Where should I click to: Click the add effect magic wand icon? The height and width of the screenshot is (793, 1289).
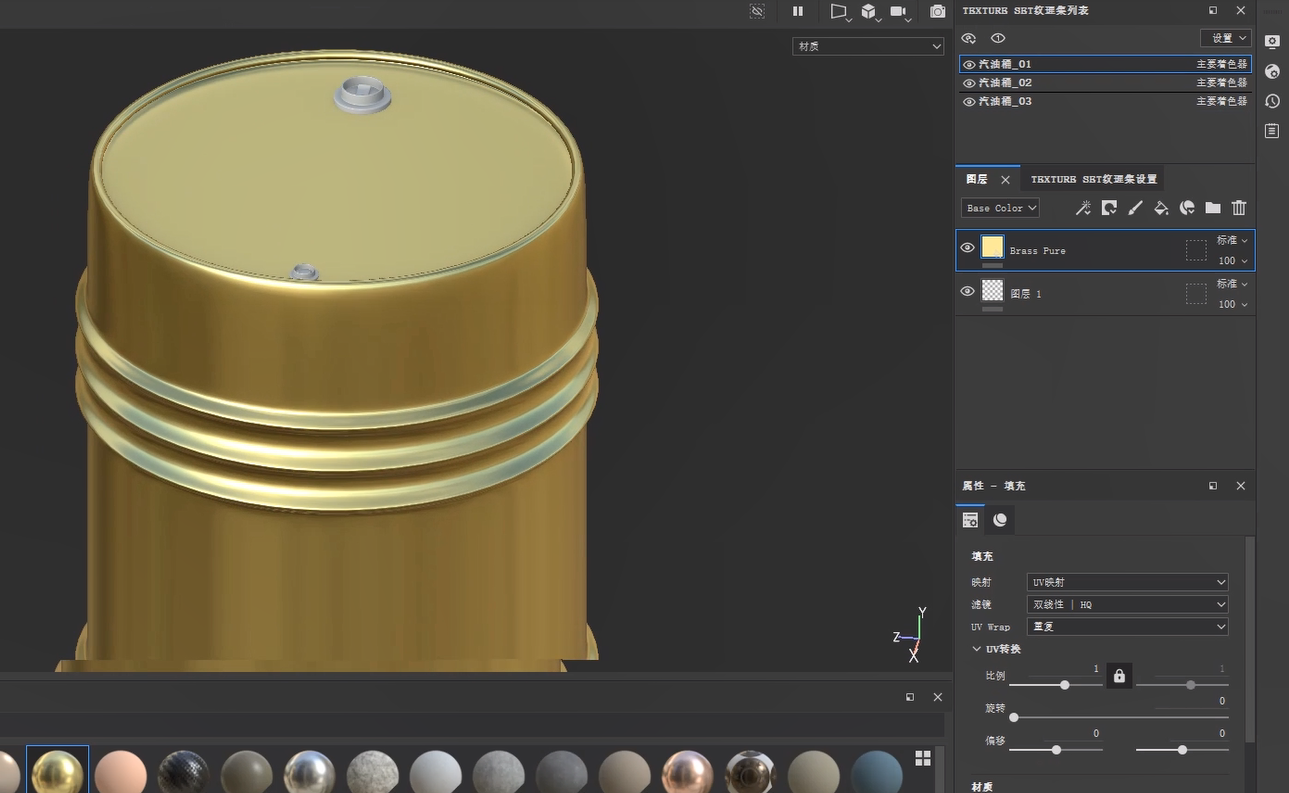pos(1083,208)
